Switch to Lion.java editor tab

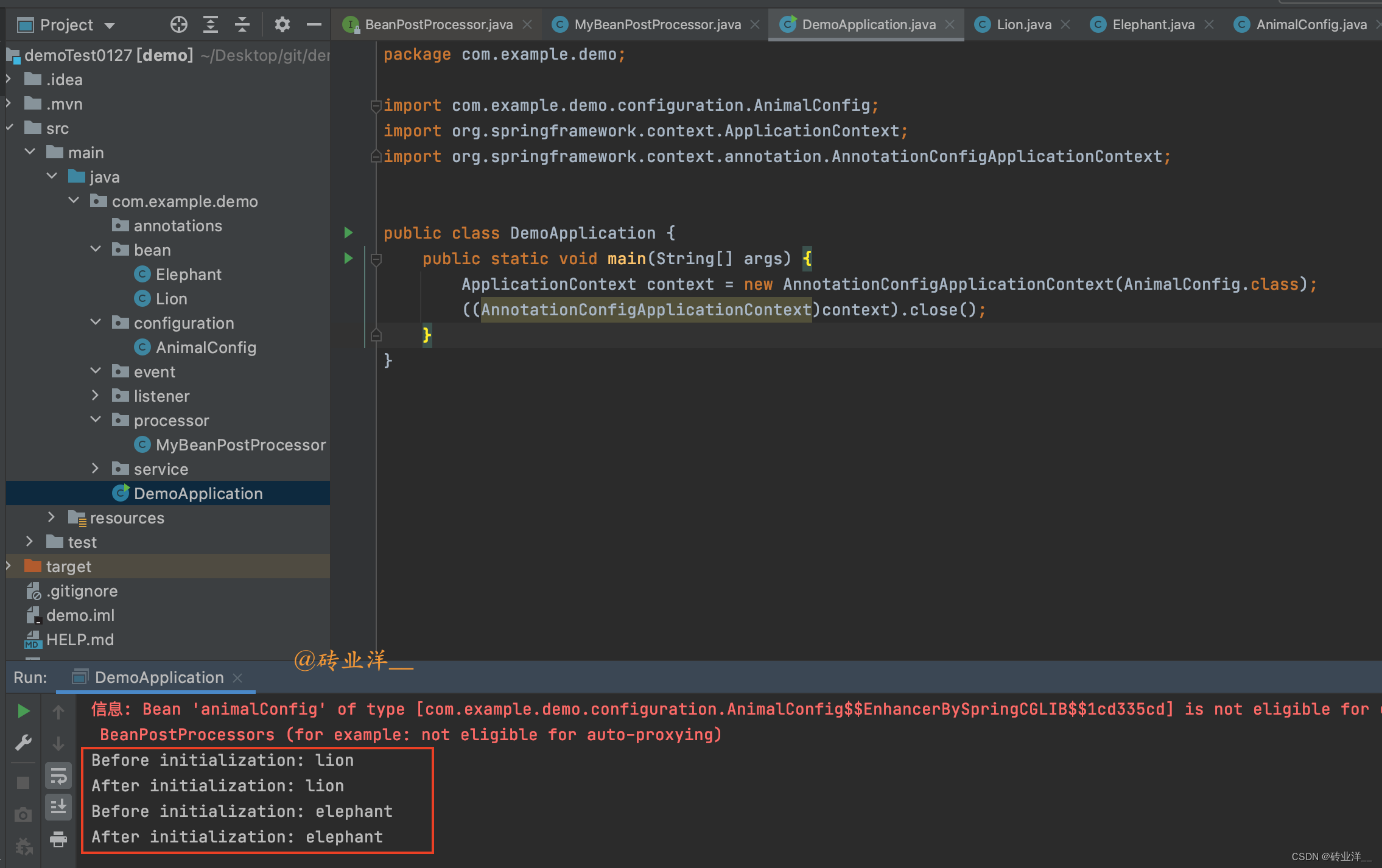click(1023, 24)
